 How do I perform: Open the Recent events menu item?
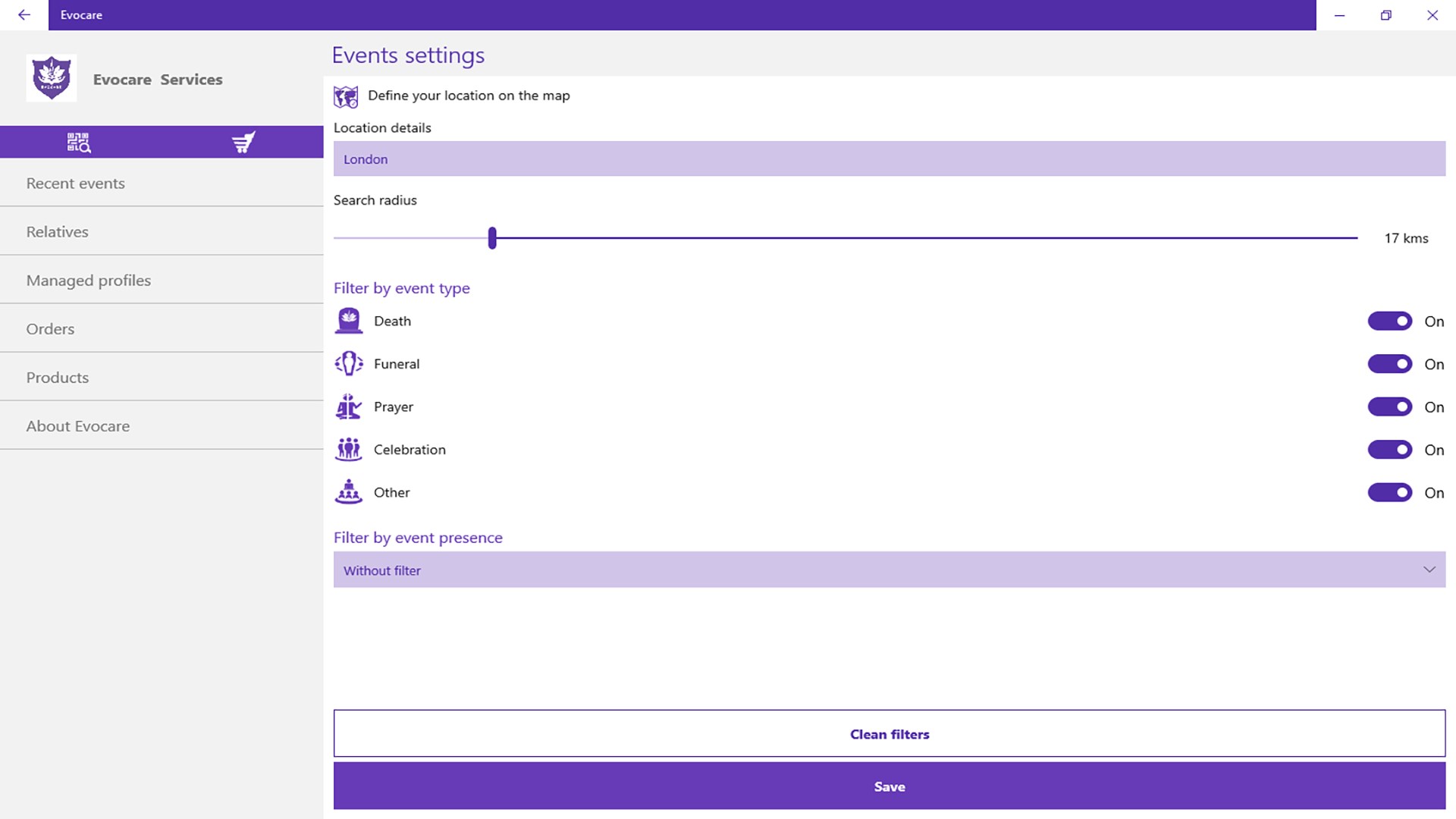[x=76, y=184]
